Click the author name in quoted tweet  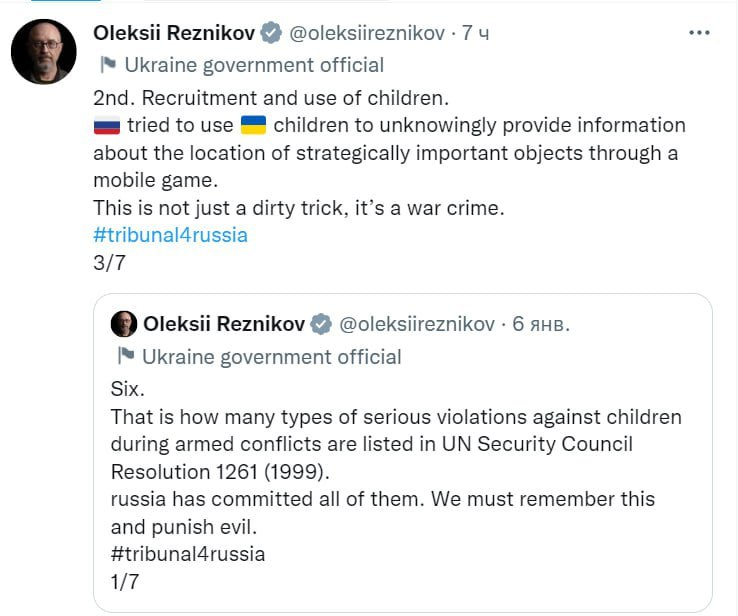click(224, 324)
